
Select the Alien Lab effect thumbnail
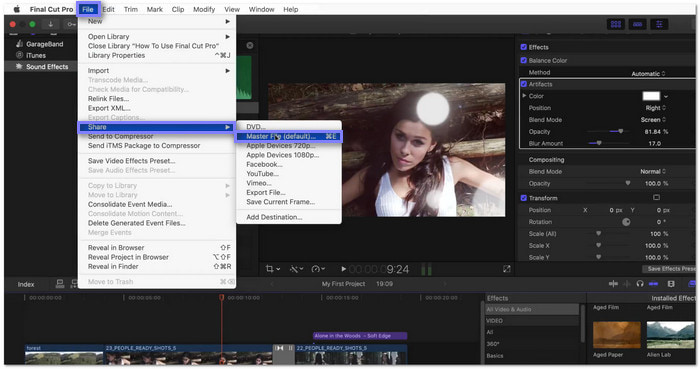coord(670,335)
